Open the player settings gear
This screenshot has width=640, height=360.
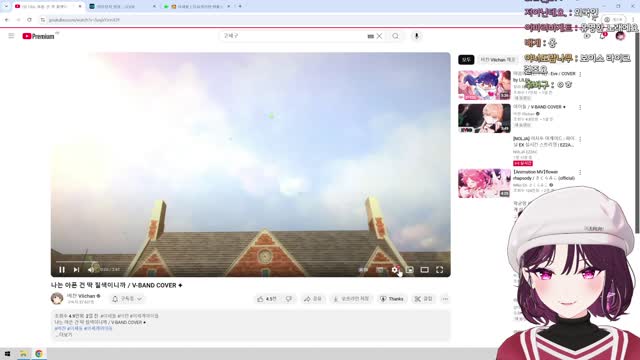click(x=394, y=269)
